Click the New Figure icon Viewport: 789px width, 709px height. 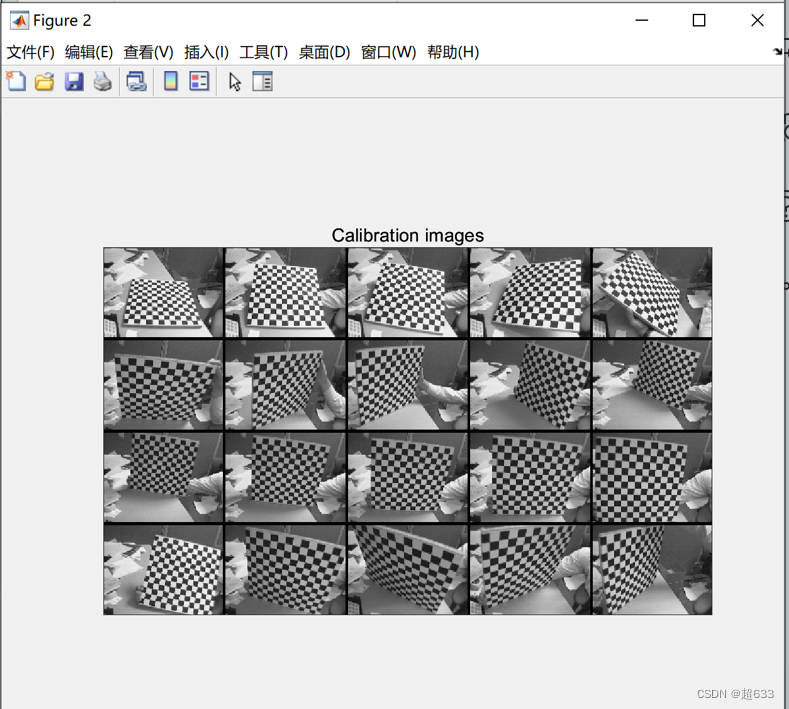click(16, 81)
